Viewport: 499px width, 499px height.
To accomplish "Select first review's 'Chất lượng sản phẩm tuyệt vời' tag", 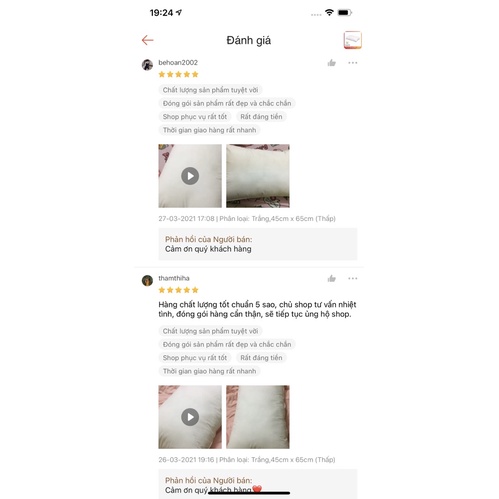I will 210,90.
